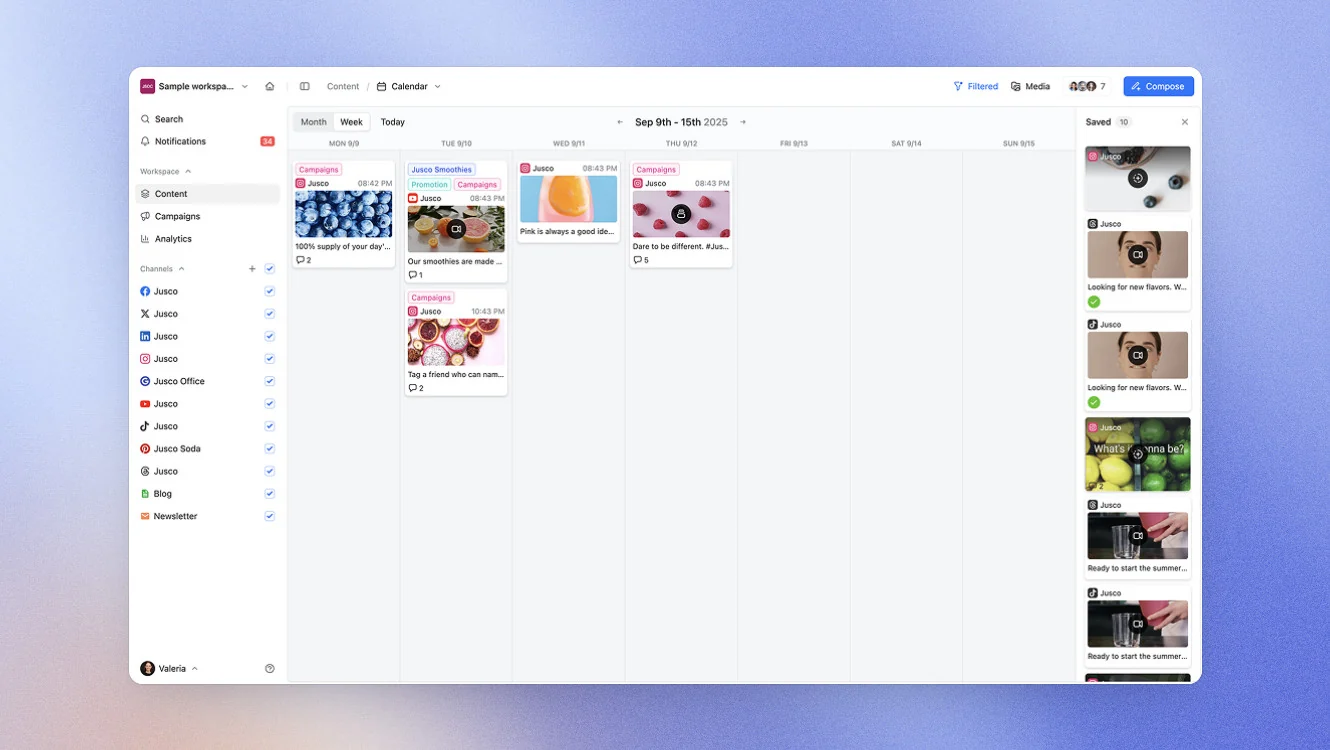Toggle the Blog channel checkbox
Screen dimensions: 1330x750
(x=270, y=494)
